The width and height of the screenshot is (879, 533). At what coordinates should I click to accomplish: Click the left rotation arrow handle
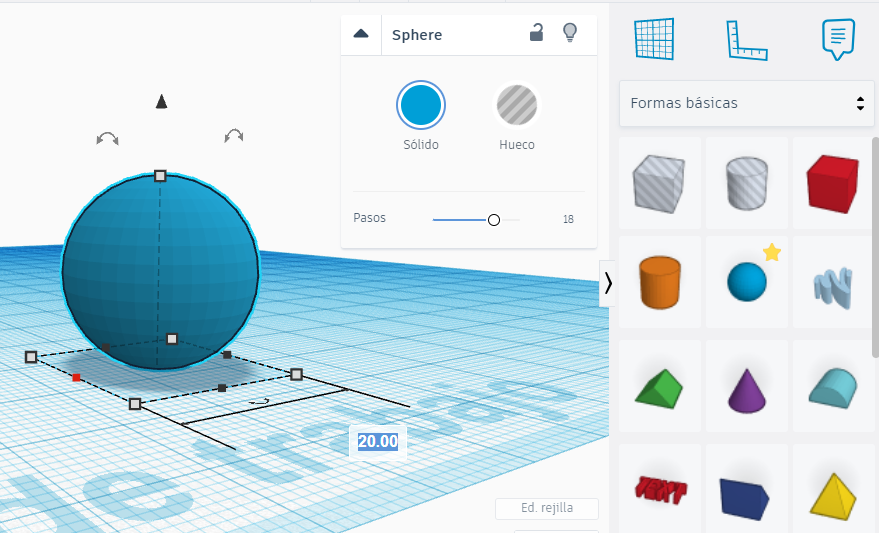coord(107,138)
